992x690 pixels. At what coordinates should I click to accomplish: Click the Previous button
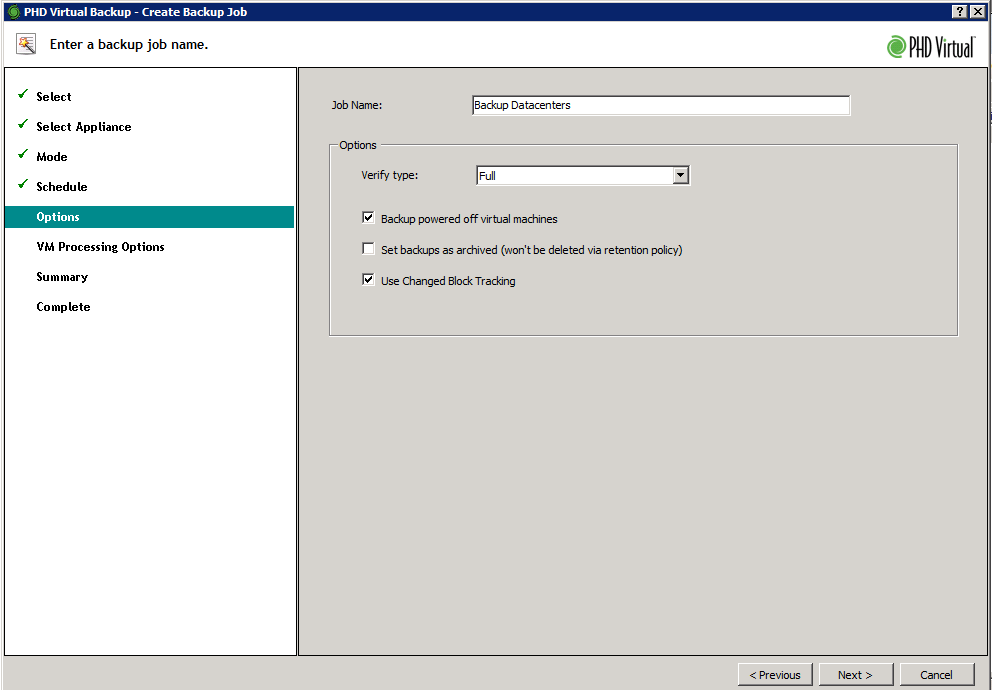775,675
